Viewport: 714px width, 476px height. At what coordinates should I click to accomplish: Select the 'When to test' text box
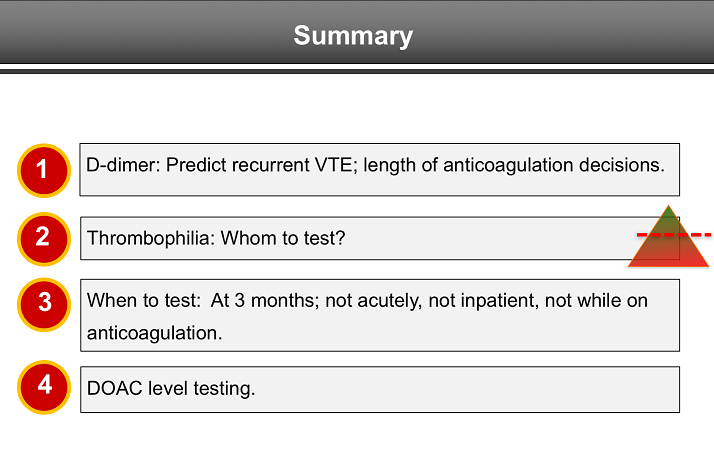click(x=380, y=315)
